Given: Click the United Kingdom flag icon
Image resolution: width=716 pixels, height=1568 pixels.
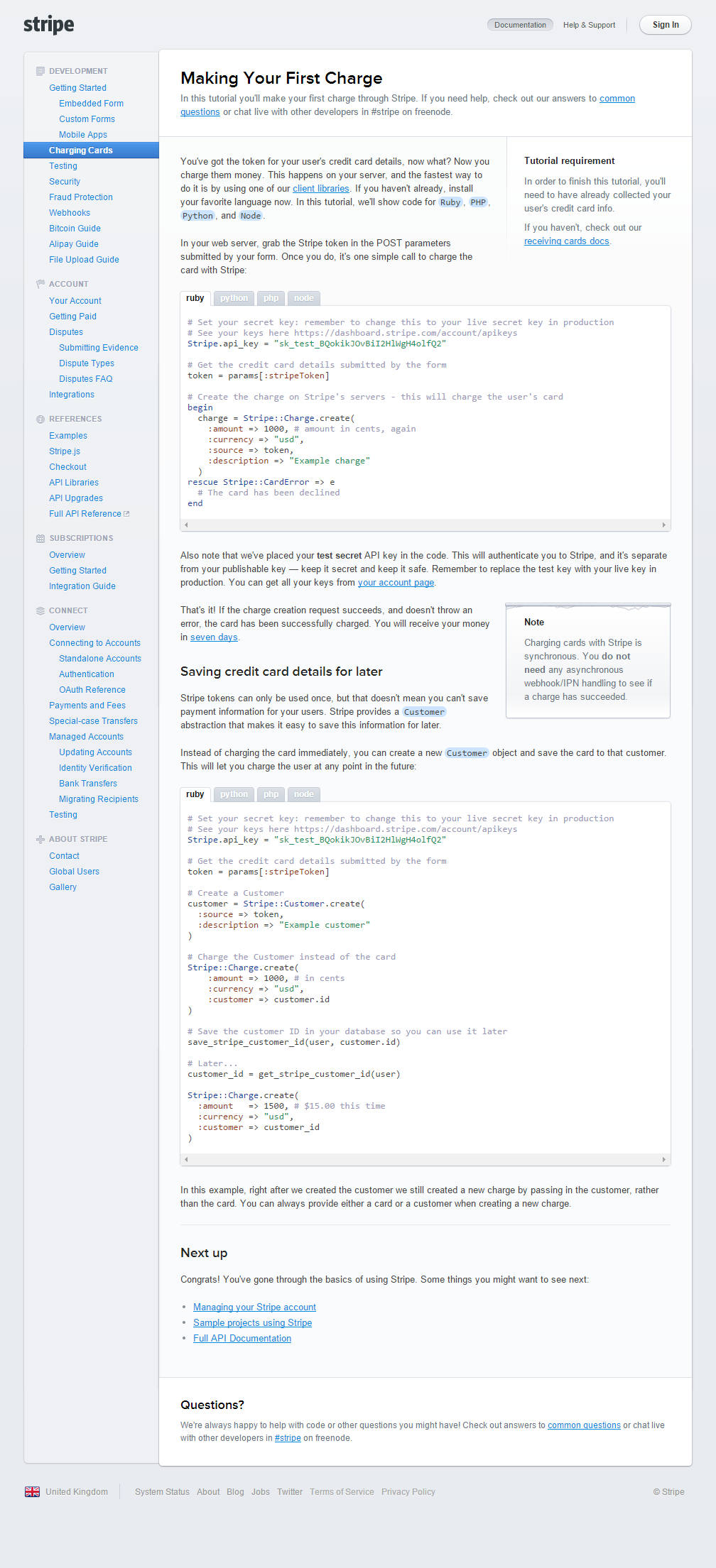Looking at the screenshot, I should point(32,1491).
